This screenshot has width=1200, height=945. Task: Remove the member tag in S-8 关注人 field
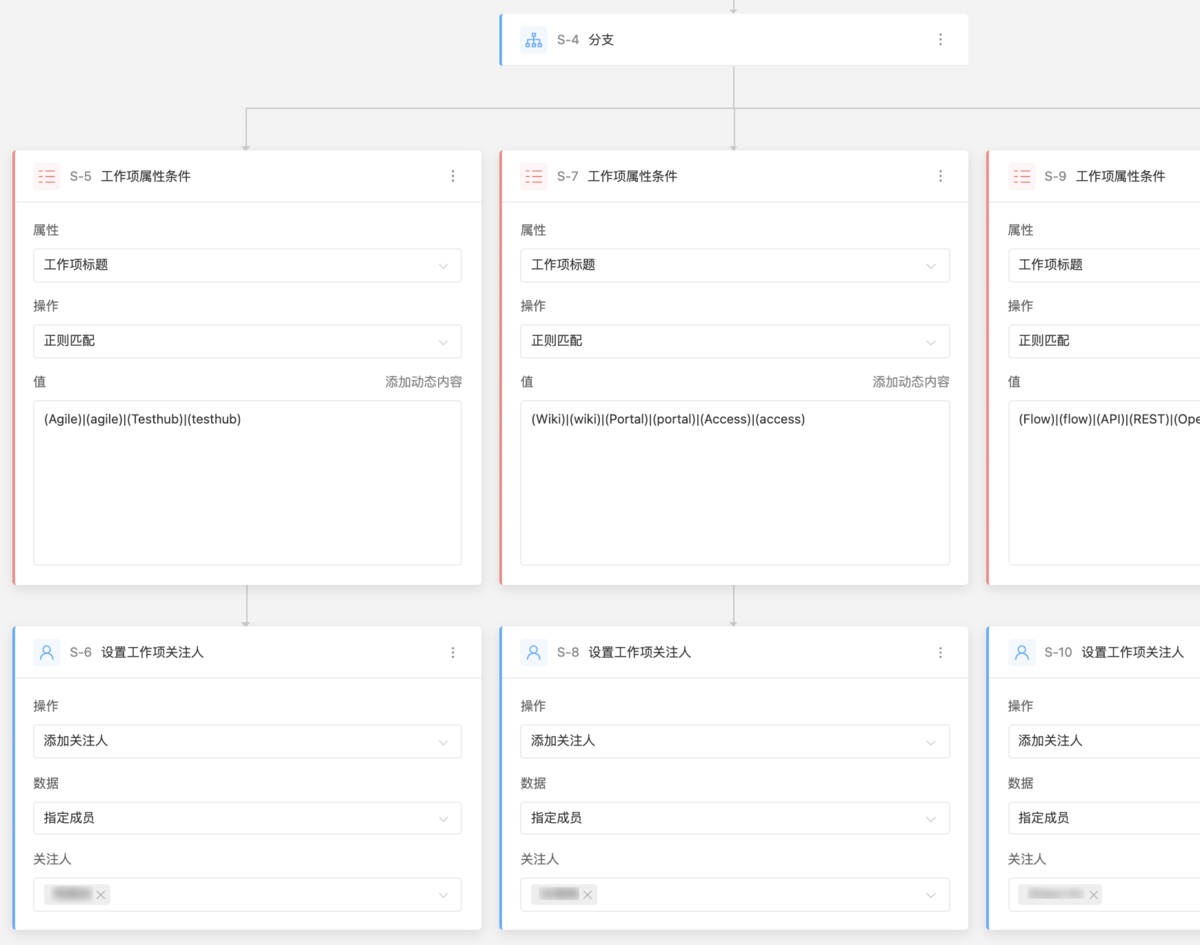587,894
